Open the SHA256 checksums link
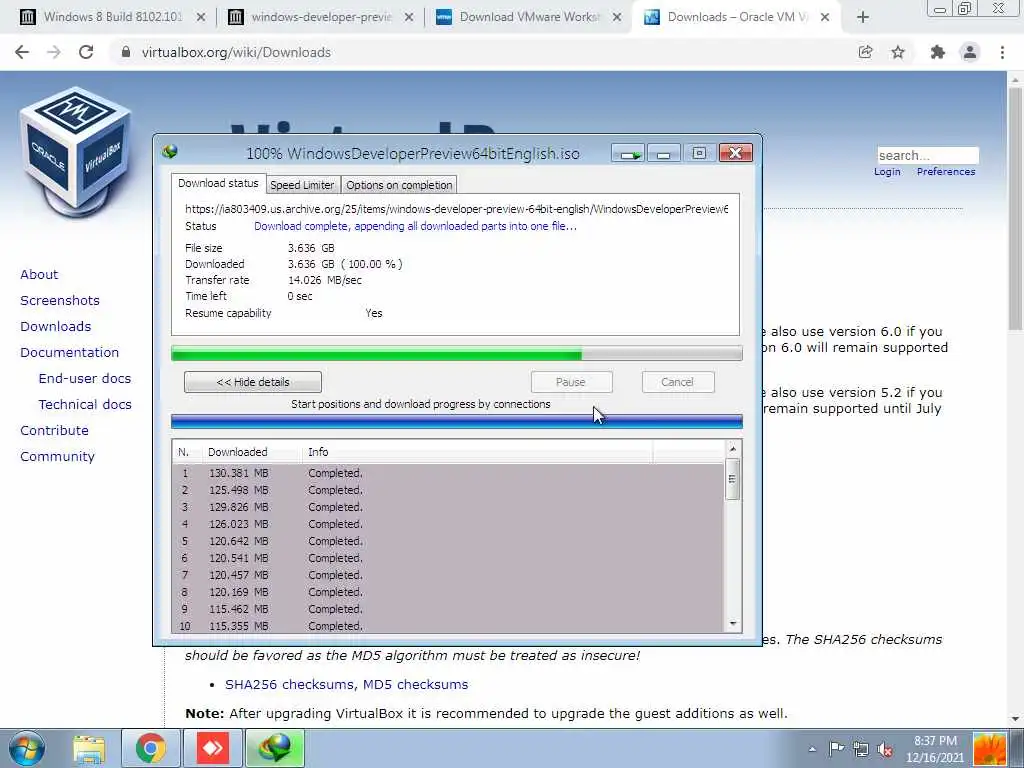 tap(290, 684)
